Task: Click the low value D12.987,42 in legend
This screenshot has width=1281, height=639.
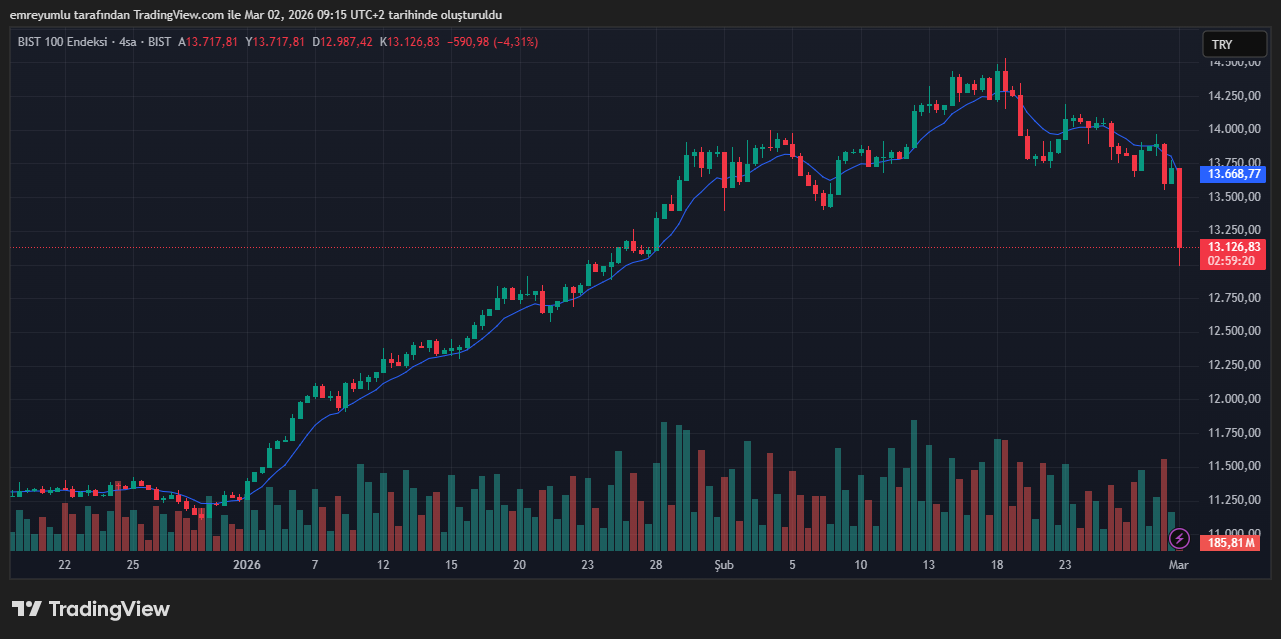Action: tap(342, 42)
